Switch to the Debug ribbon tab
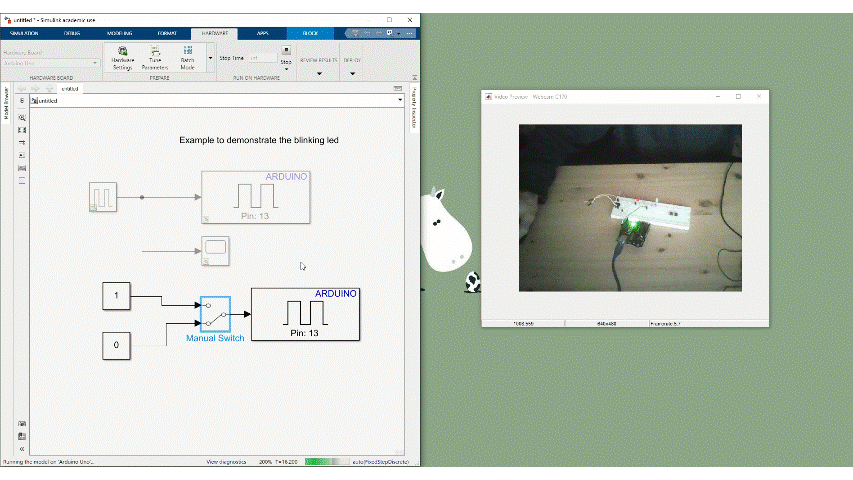This screenshot has height=480, width=853. coord(72,33)
